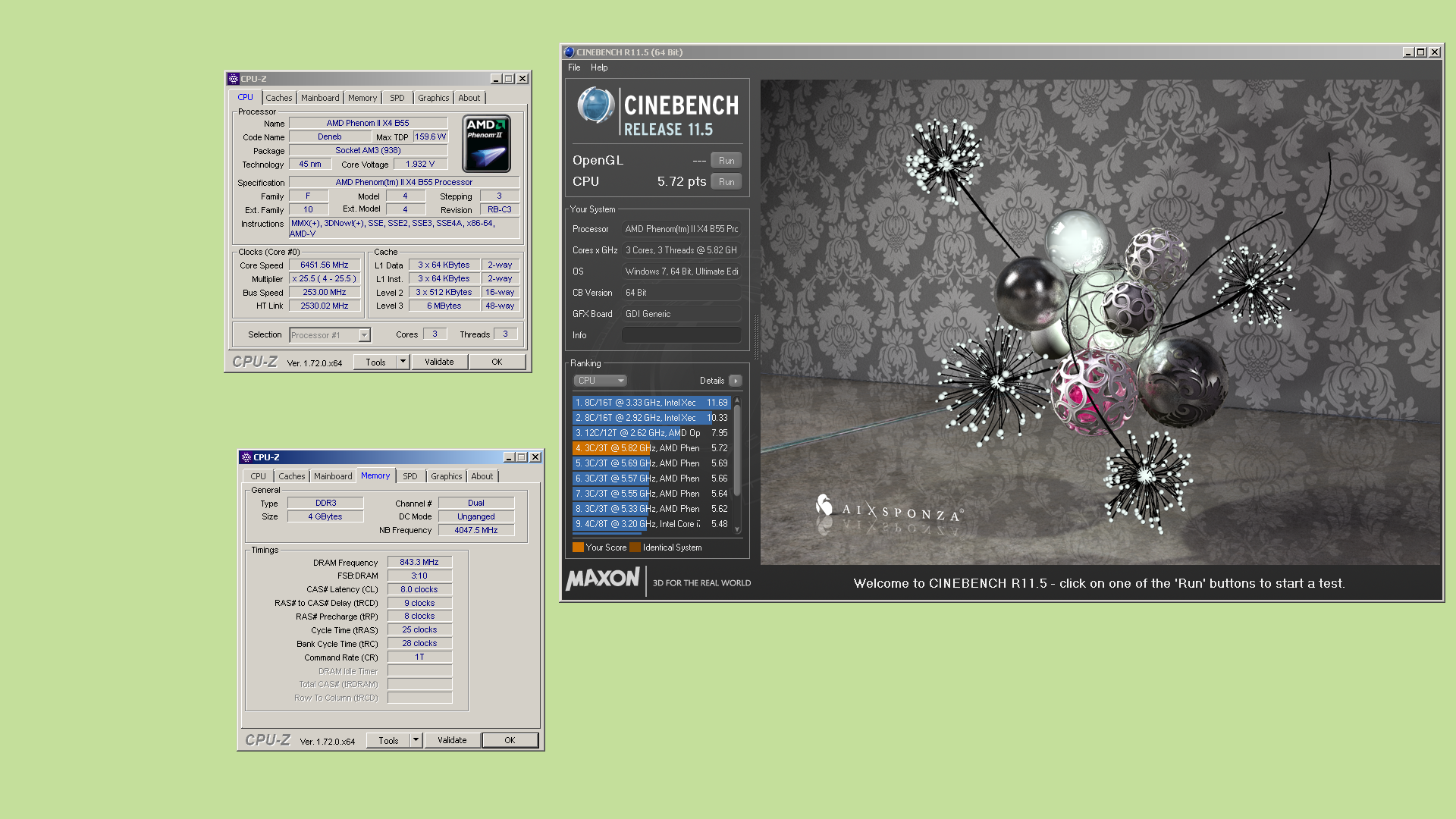The image size is (1456, 819).
Task: Switch to CPU tab in lower CPU-Z window
Action: tap(258, 476)
